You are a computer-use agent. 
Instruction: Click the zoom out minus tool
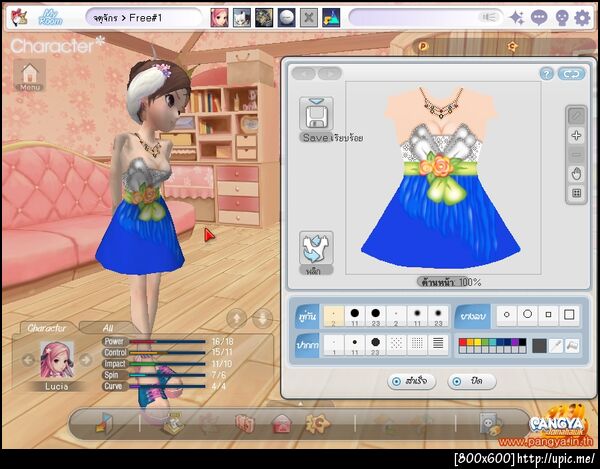[576, 155]
